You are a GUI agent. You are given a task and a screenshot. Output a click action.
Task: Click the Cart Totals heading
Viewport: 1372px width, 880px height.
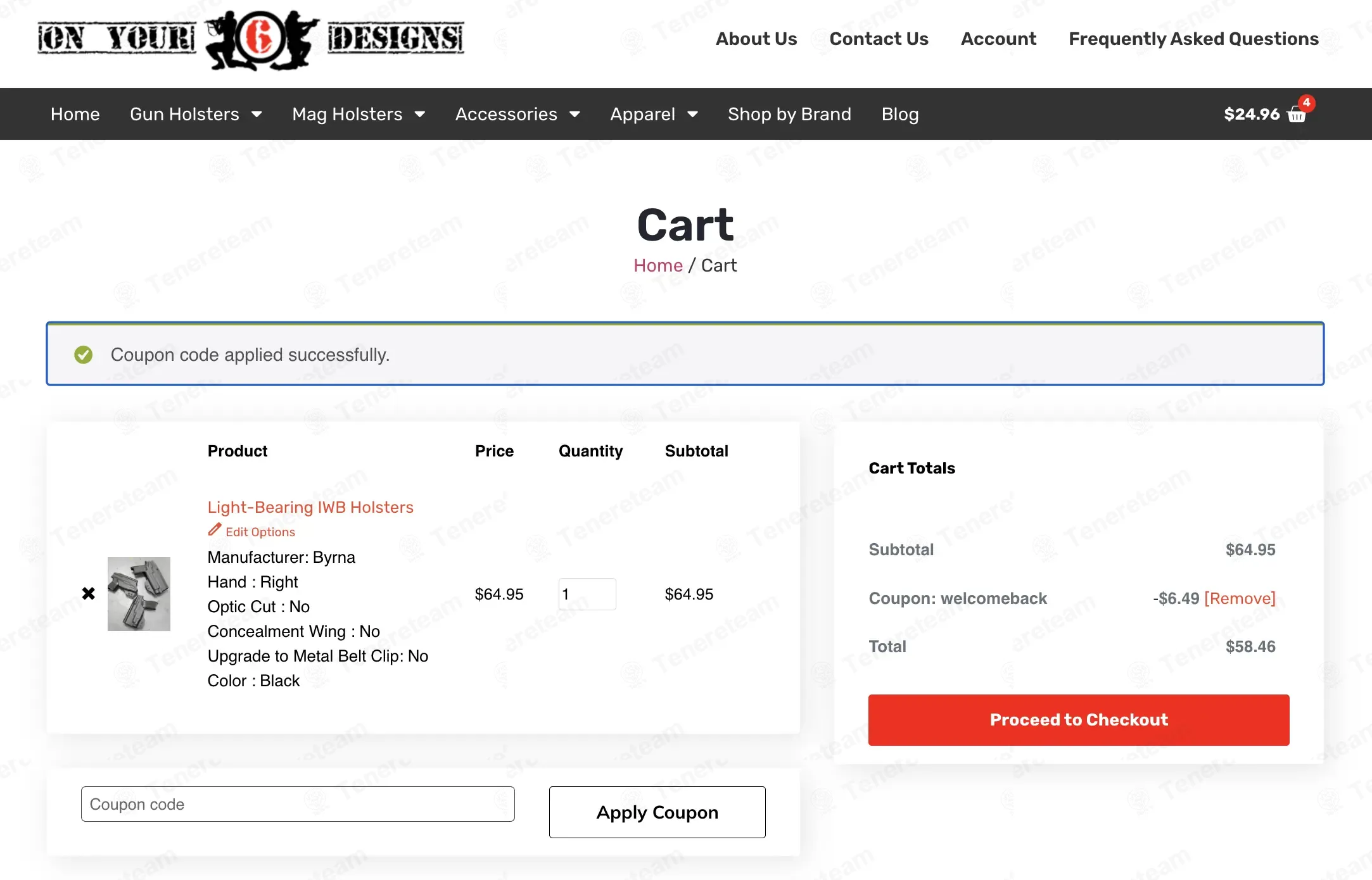[911, 468]
